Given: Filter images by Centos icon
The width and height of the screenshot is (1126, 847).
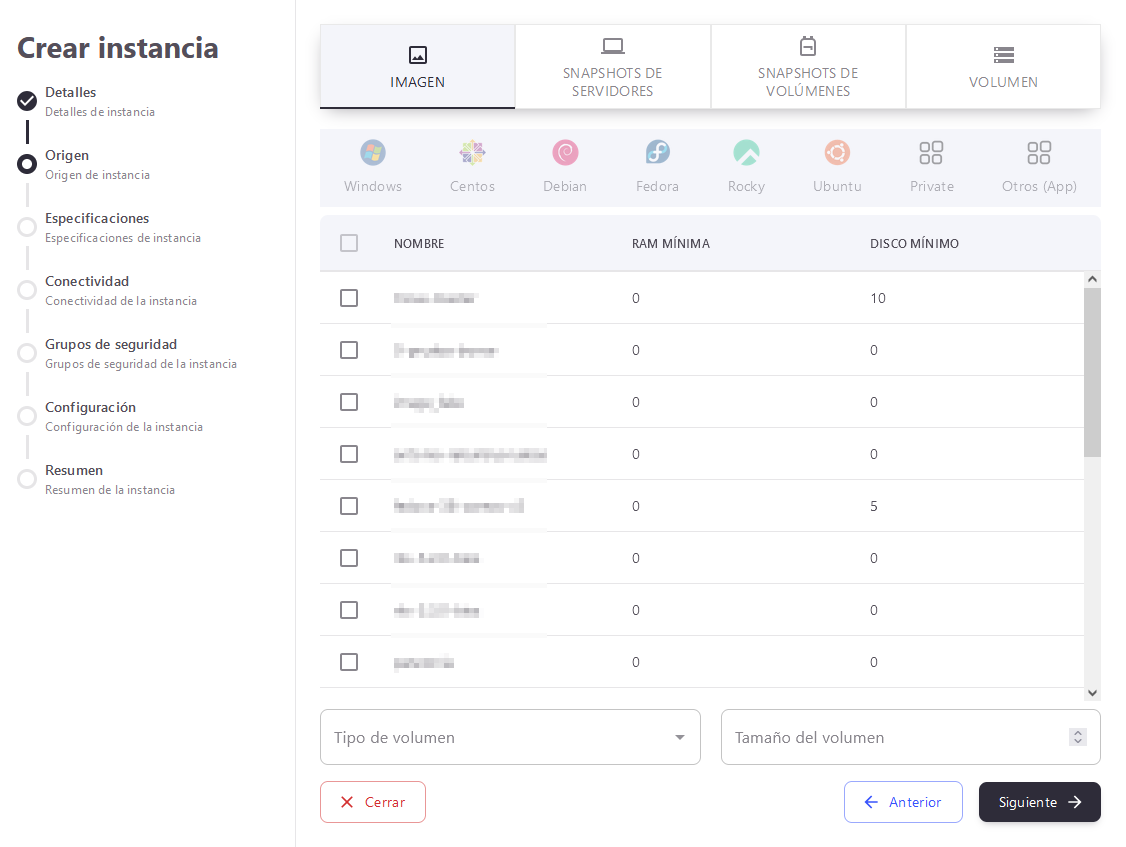Looking at the screenshot, I should pyautogui.click(x=472, y=153).
